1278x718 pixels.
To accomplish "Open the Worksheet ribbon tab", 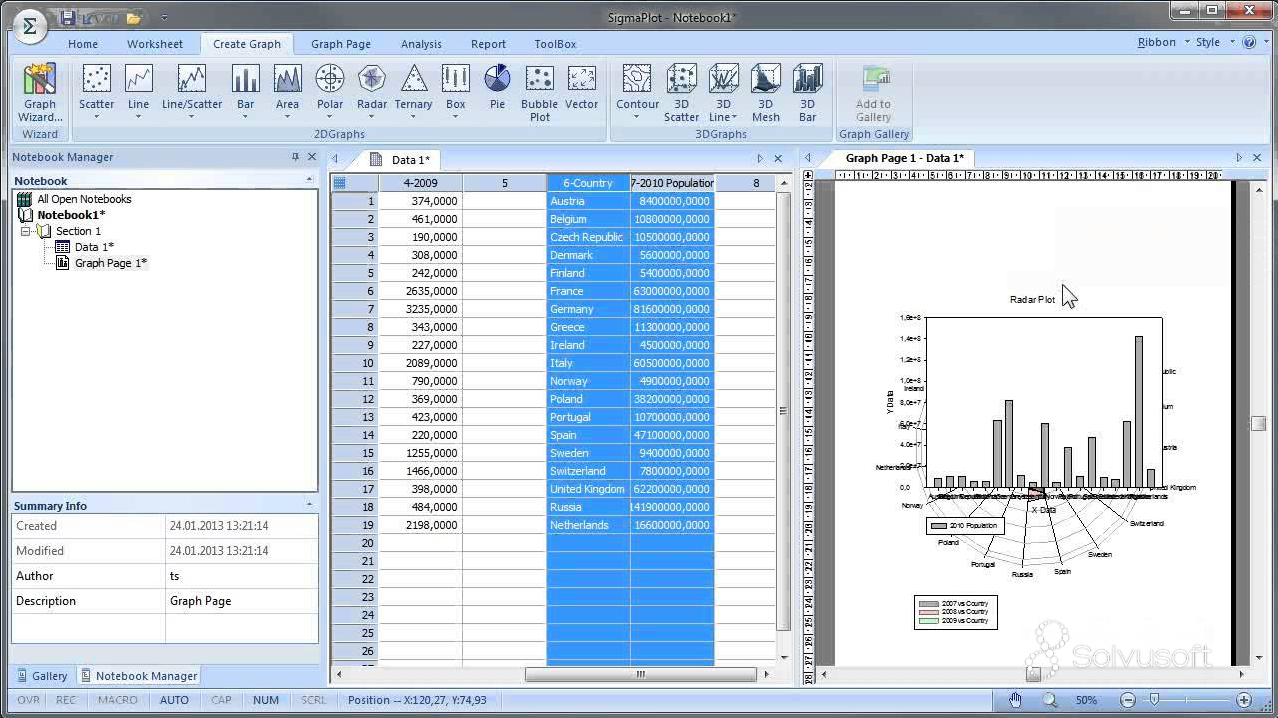I will 155,44.
